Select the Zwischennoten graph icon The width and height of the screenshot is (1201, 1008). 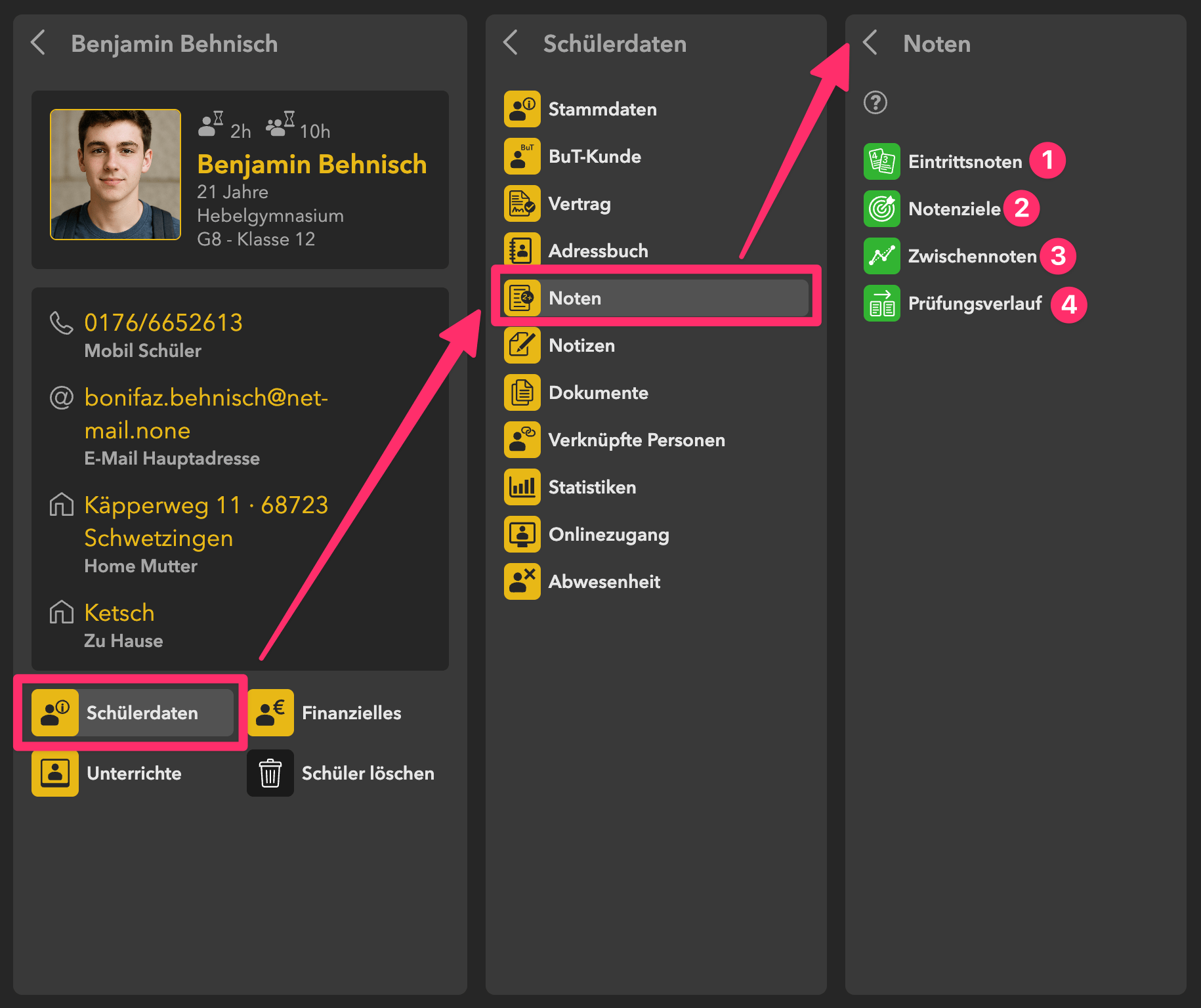pyautogui.click(x=881, y=256)
